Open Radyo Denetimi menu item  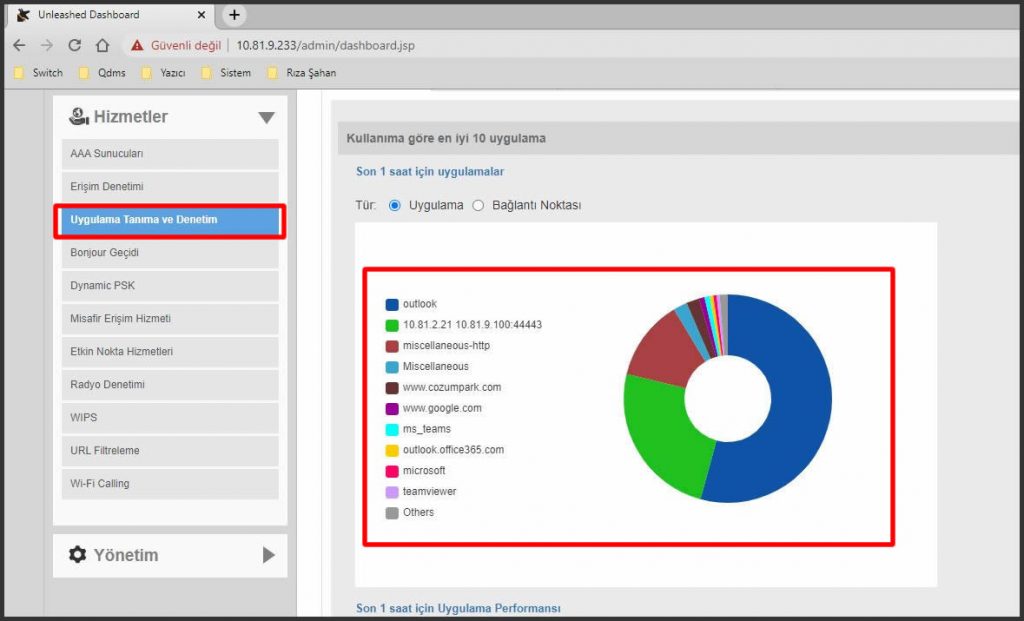pos(170,385)
